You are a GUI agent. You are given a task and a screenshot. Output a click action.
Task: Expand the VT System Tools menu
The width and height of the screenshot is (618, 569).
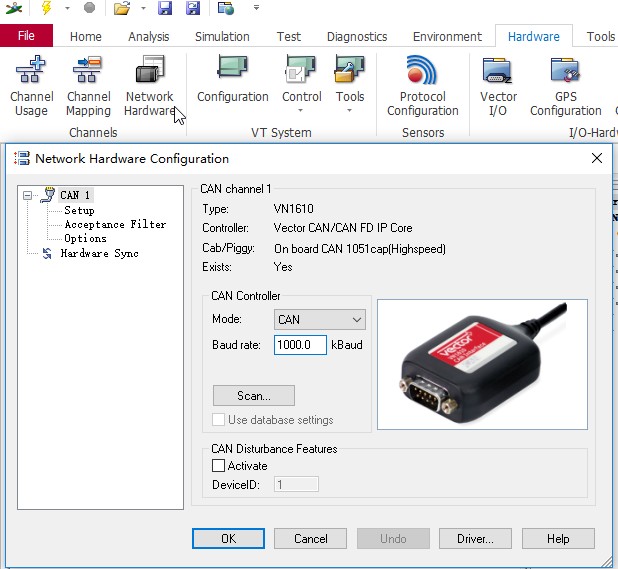(350, 84)
